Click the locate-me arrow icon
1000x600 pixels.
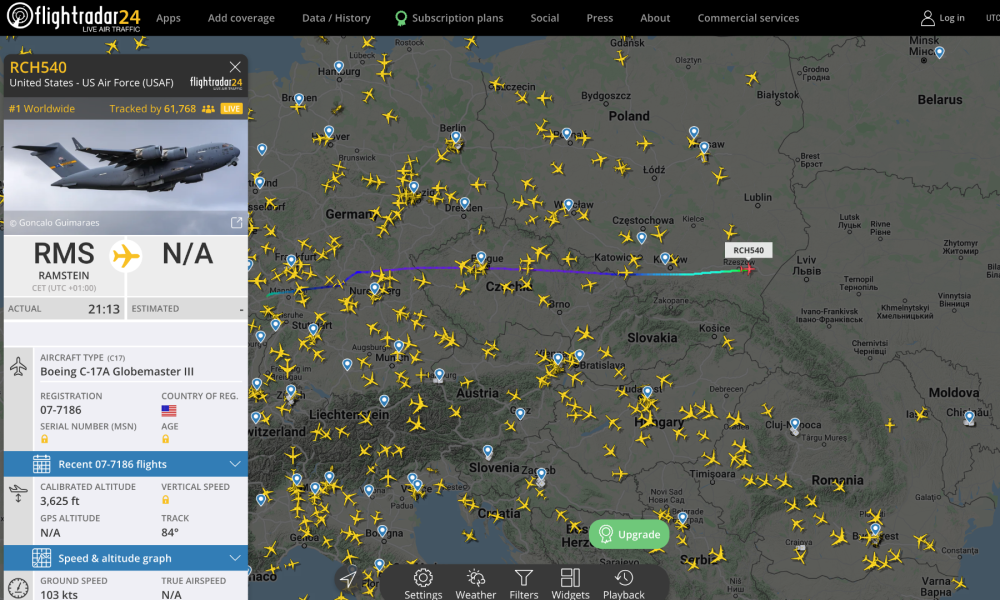click(x=348, y=580)
